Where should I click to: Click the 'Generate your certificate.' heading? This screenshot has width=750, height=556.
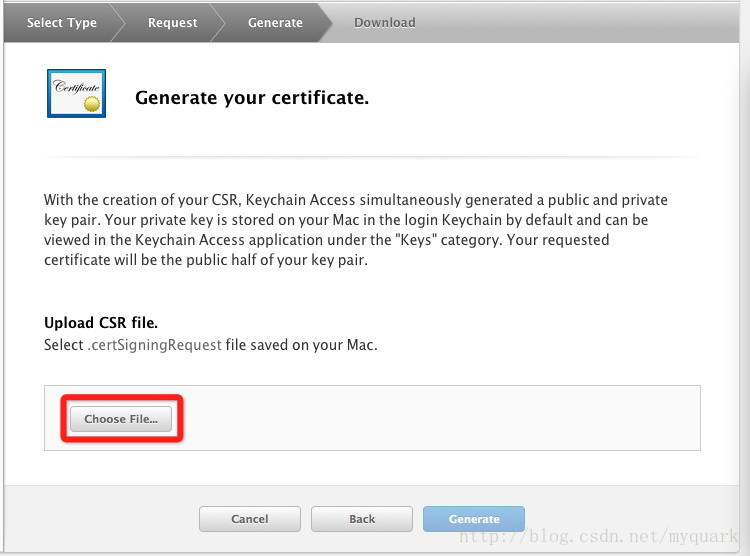click(252, 98)
